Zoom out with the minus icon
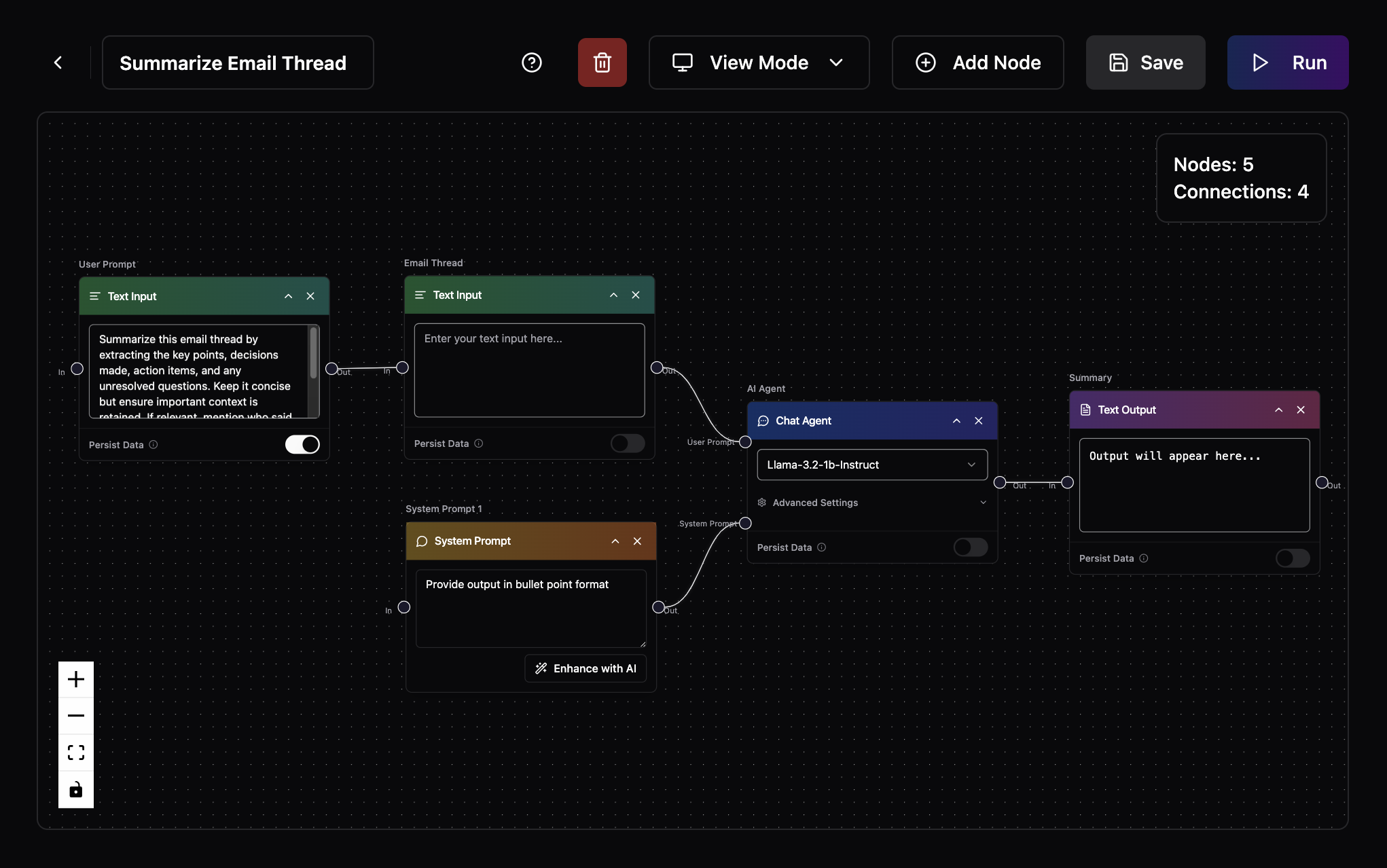Image resolution: width=1387 pixels, height=868 pixels. [x=75, y=715]
